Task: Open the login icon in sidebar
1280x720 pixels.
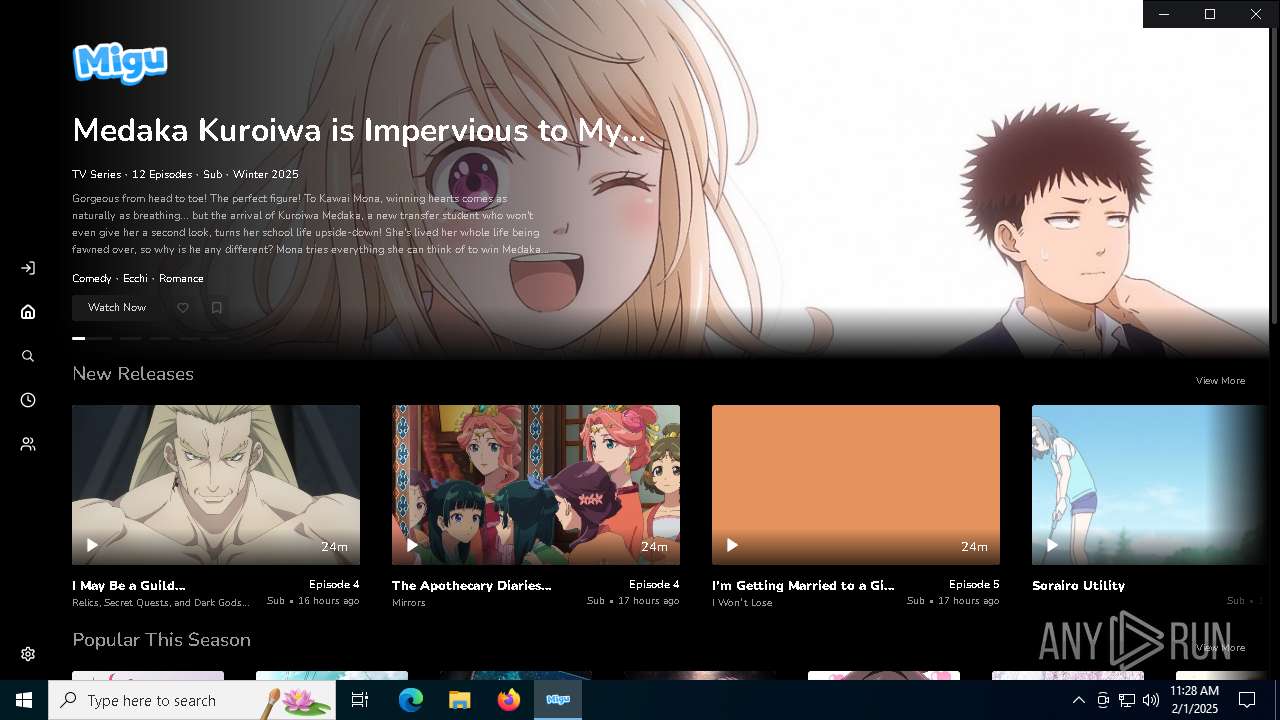Action: (28, 268)
